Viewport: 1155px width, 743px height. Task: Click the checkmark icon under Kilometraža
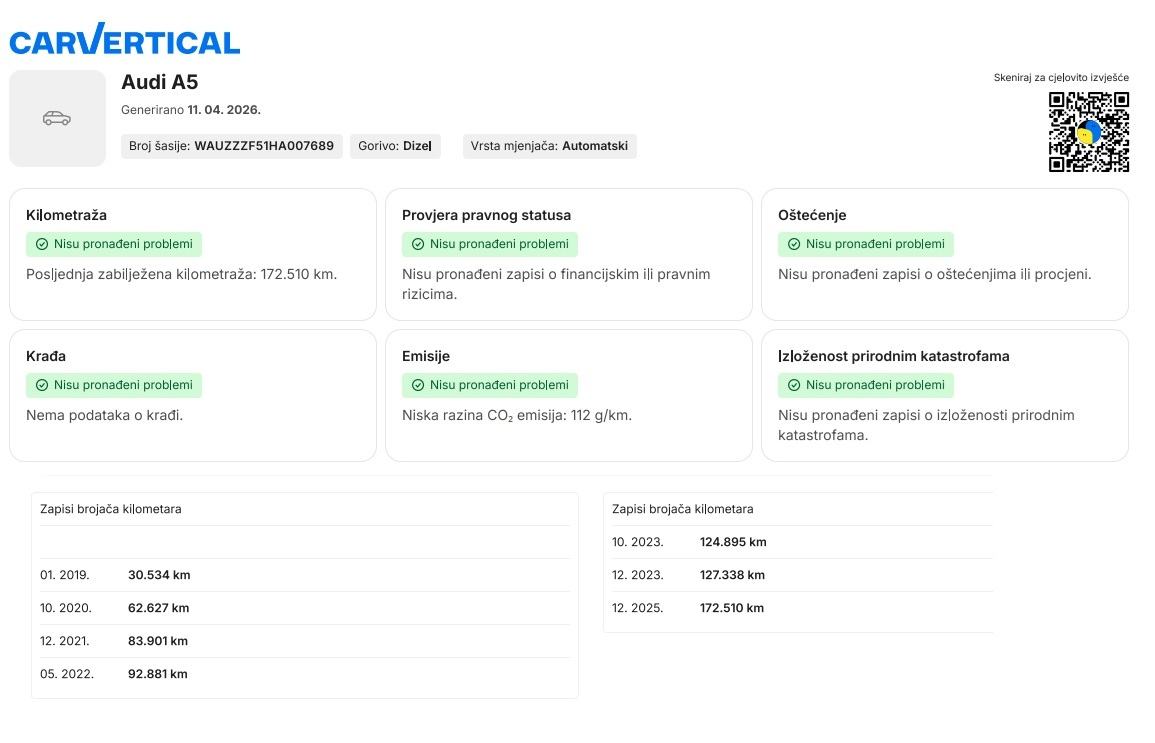pos(42,244)
